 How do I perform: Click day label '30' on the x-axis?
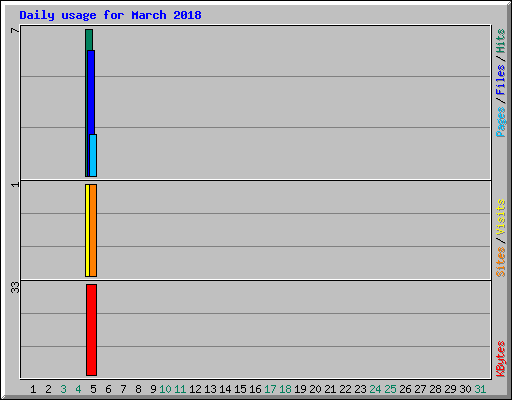(x=465, y=389)
